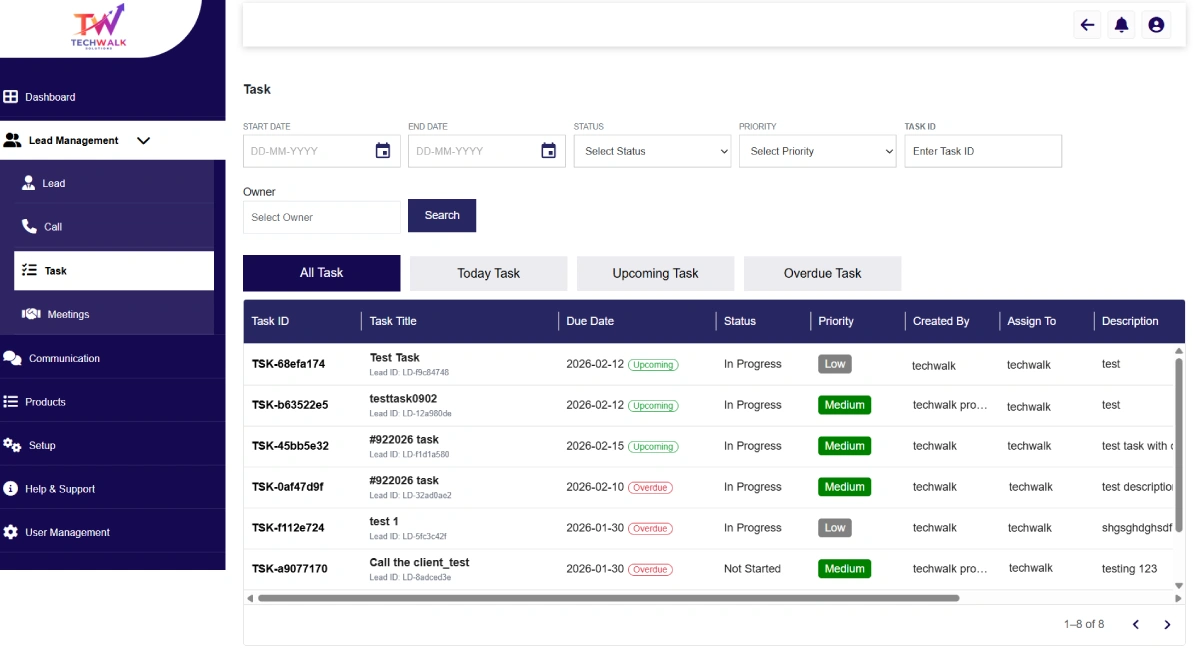The width and height of the screenshot is (1200, 648).
Task: Open the Select Status dropdown
Action: 652,151
